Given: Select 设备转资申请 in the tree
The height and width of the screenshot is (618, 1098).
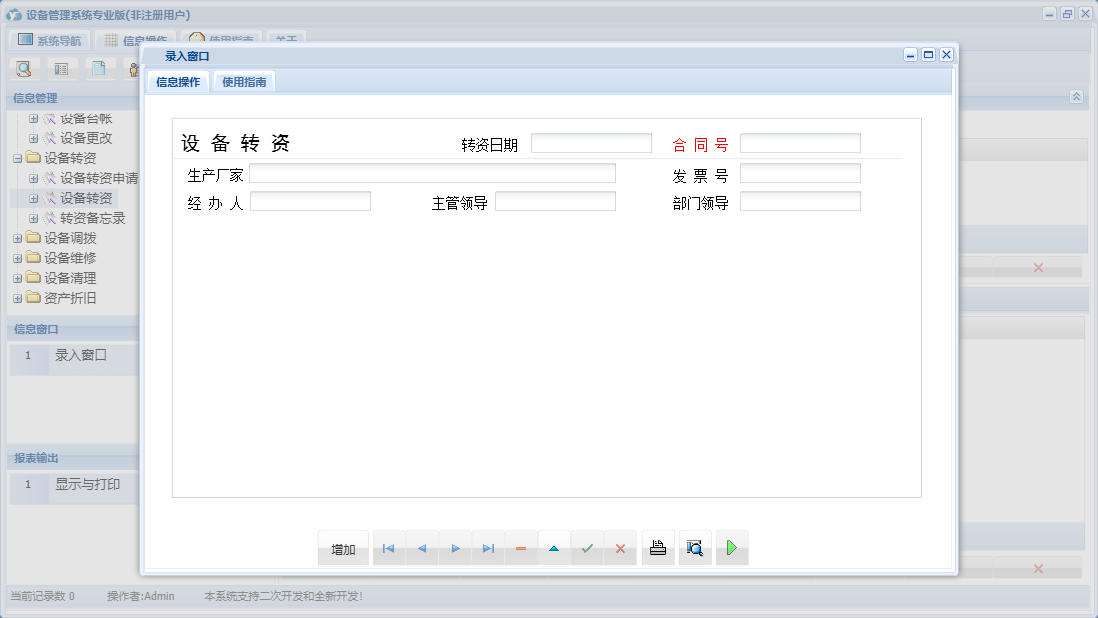Looking at the screenshot, I should tap(99, 178).
